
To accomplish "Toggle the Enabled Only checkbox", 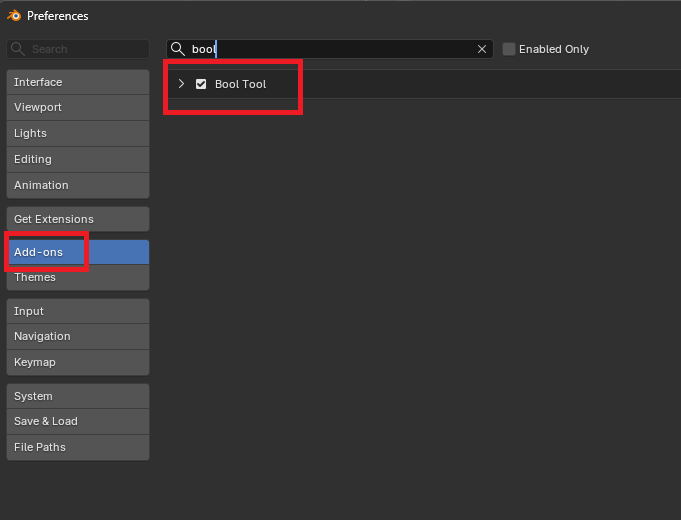I will (509, 49).
